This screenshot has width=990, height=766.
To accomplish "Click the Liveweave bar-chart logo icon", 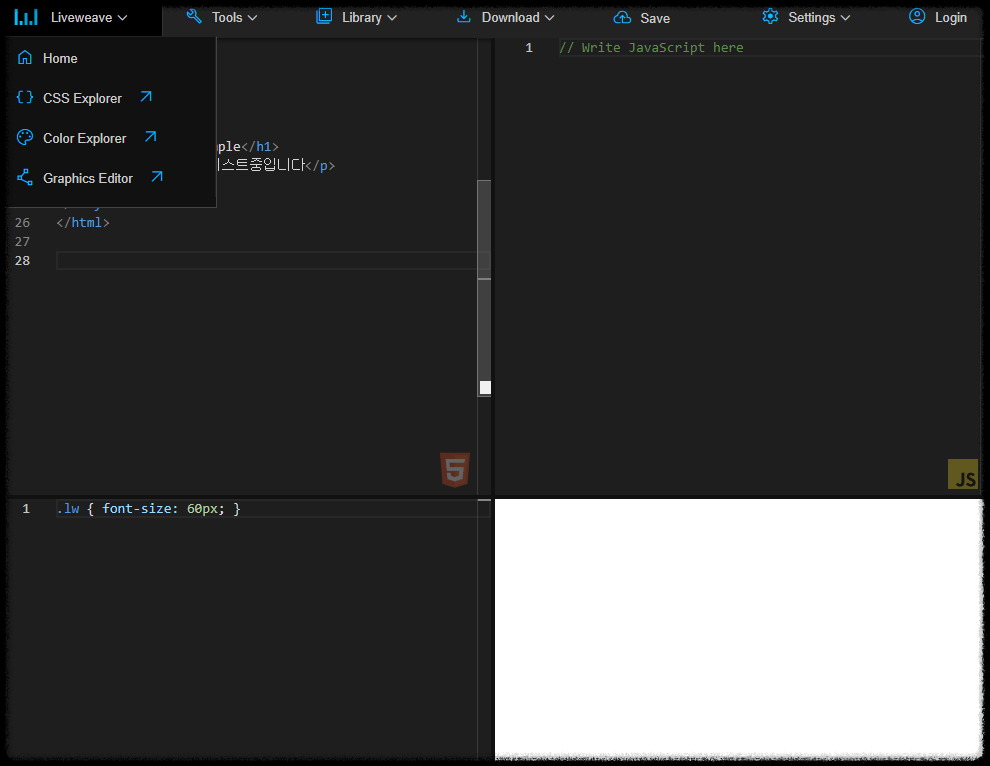I will coord(24,17).
